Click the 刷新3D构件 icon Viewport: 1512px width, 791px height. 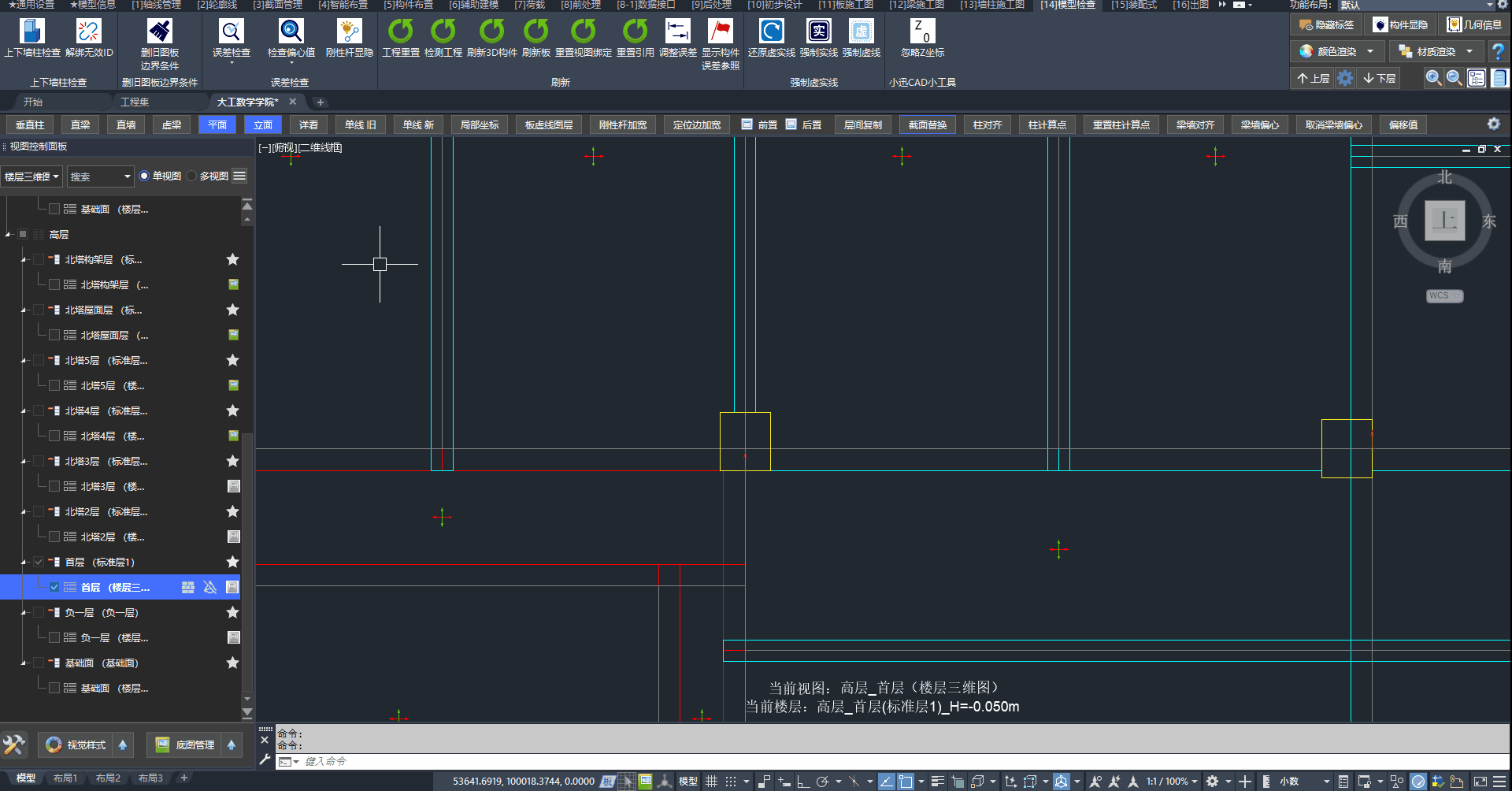pyautogui.click(x=492, y=32)
